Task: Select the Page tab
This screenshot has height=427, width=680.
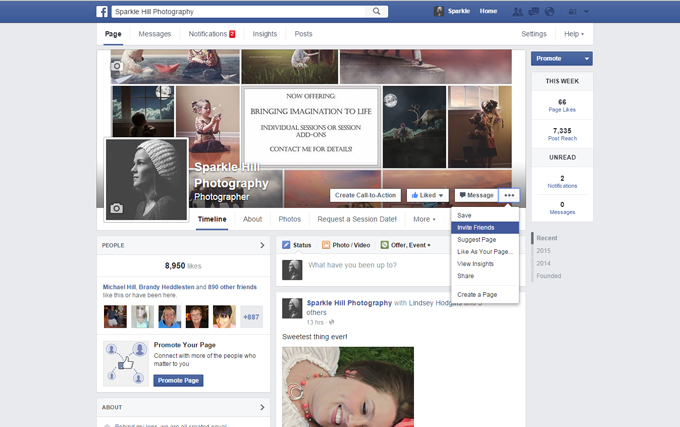Action: pos(113,34)
